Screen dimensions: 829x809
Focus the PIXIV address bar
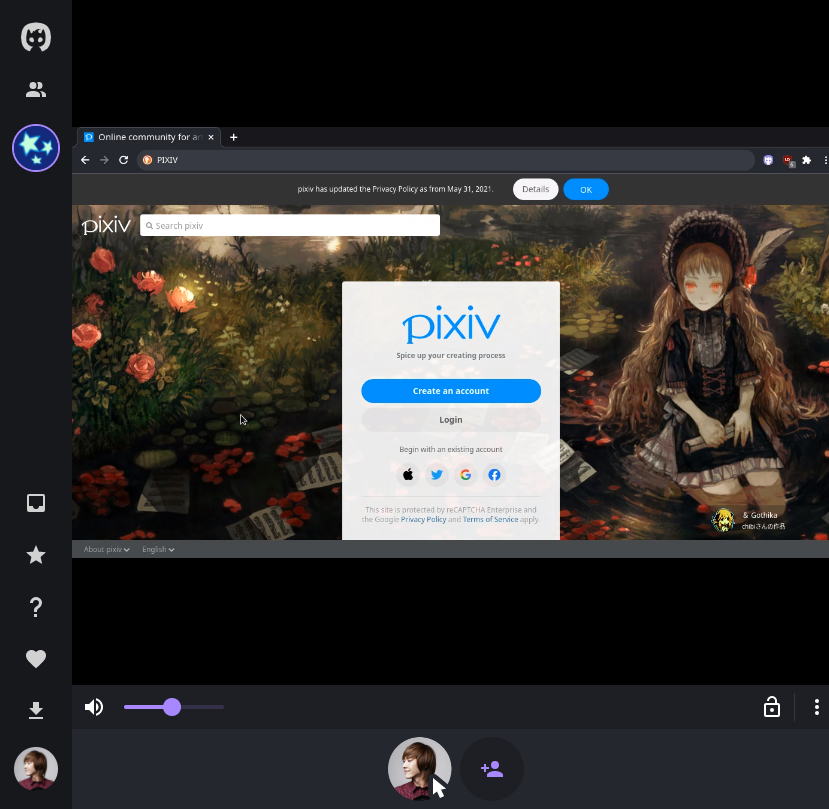coord(445,160)
